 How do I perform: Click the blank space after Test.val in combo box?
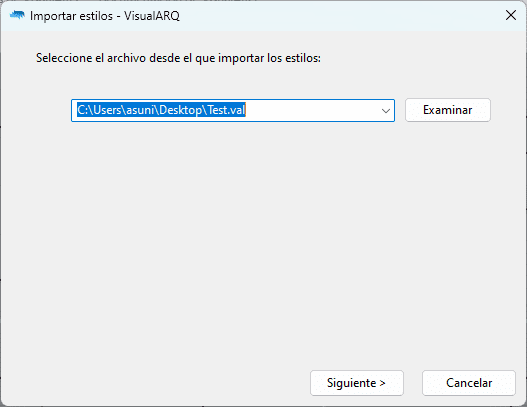tap(313, 110)
